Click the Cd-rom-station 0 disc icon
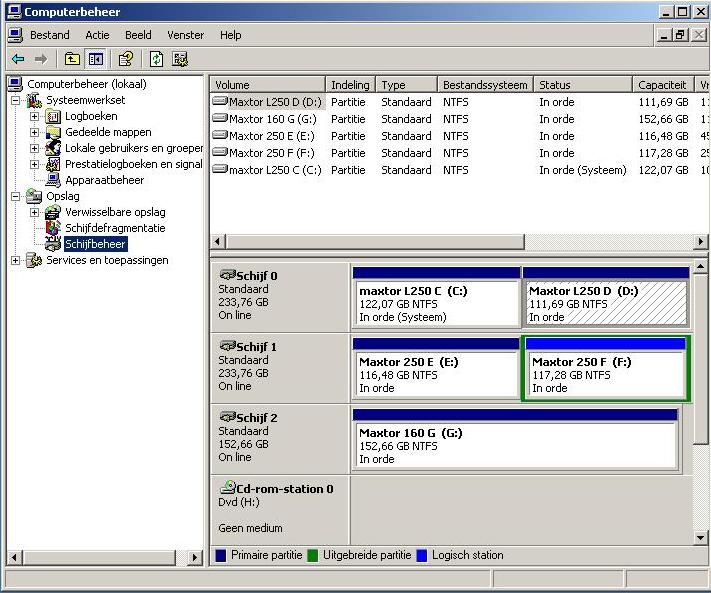 pos(228,487)
